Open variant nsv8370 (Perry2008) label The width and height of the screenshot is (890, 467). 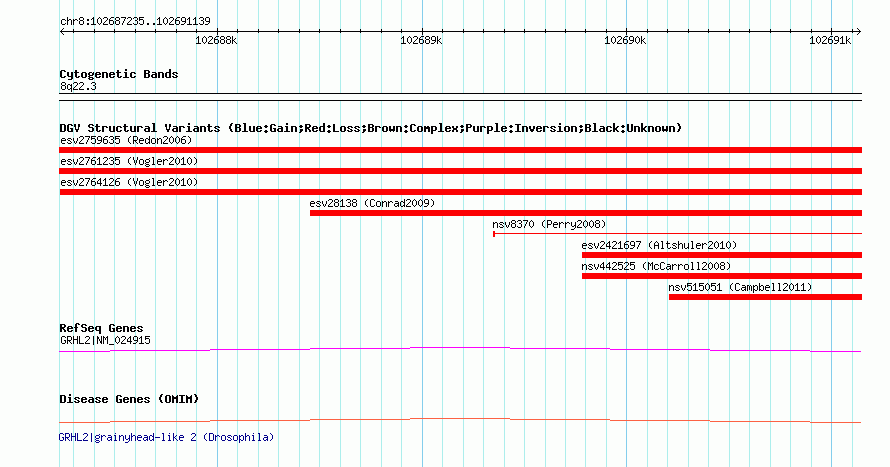point(549,224)
